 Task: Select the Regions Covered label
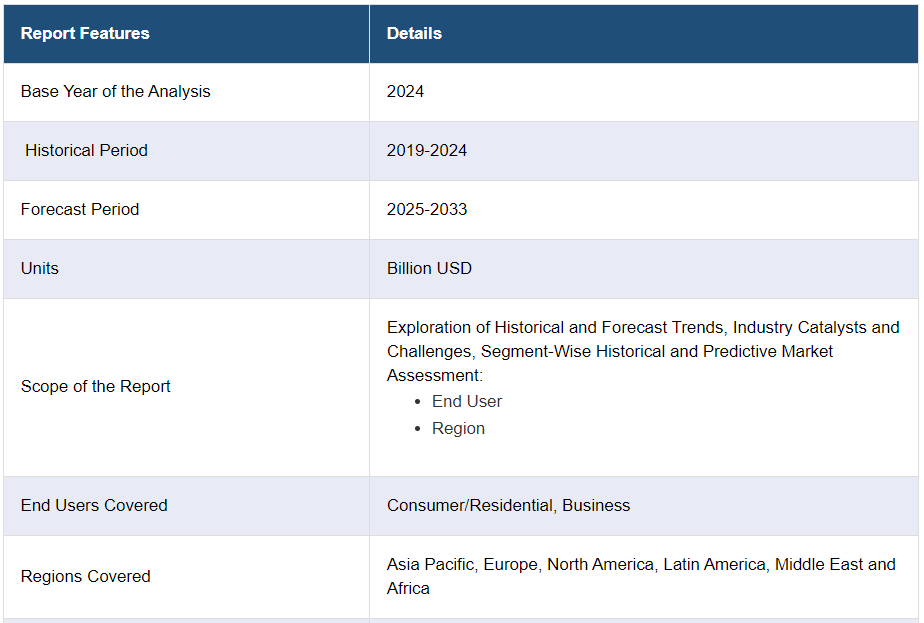(86, 576)
